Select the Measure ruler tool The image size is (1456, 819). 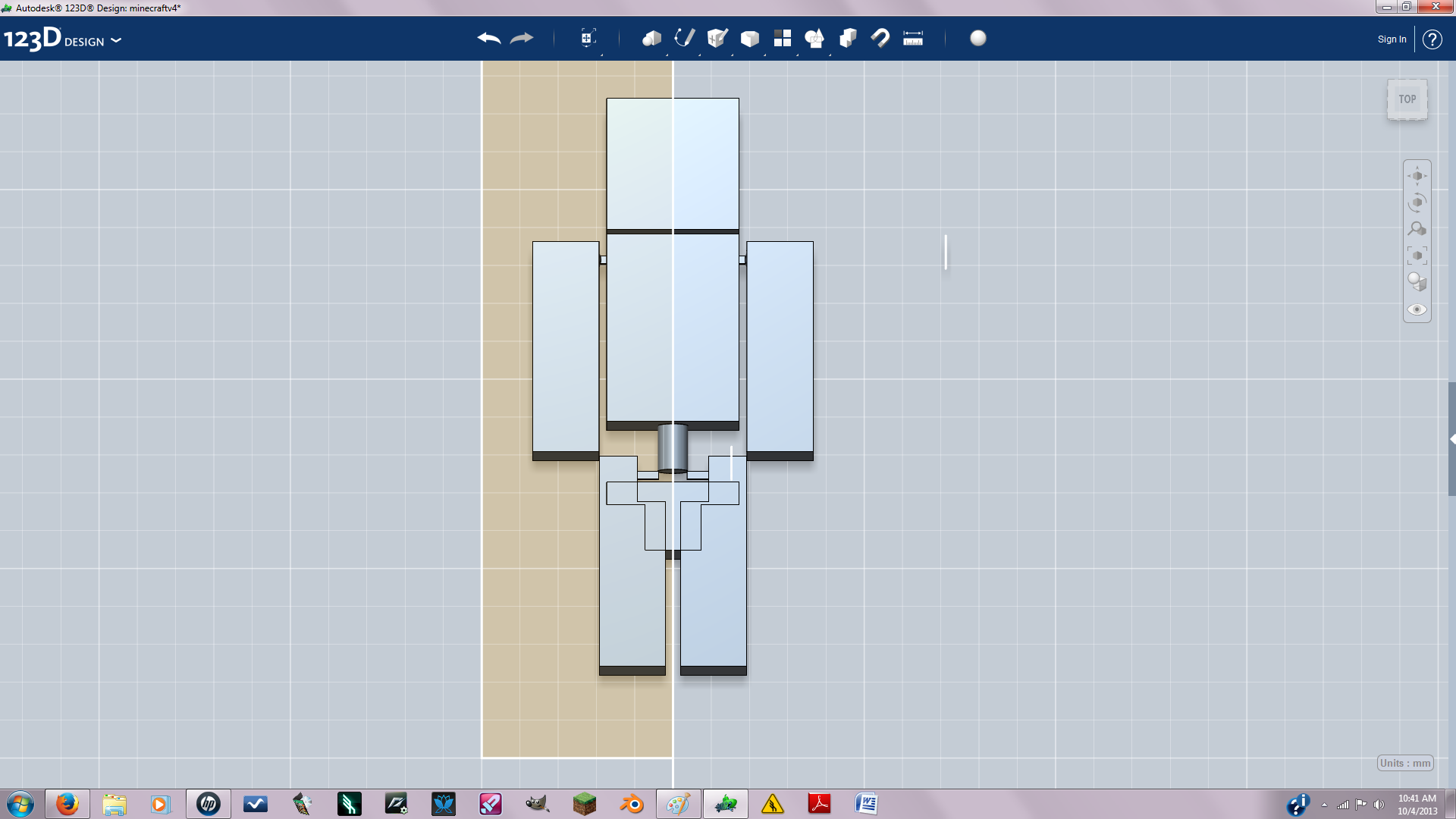click(x=913, y=38)
